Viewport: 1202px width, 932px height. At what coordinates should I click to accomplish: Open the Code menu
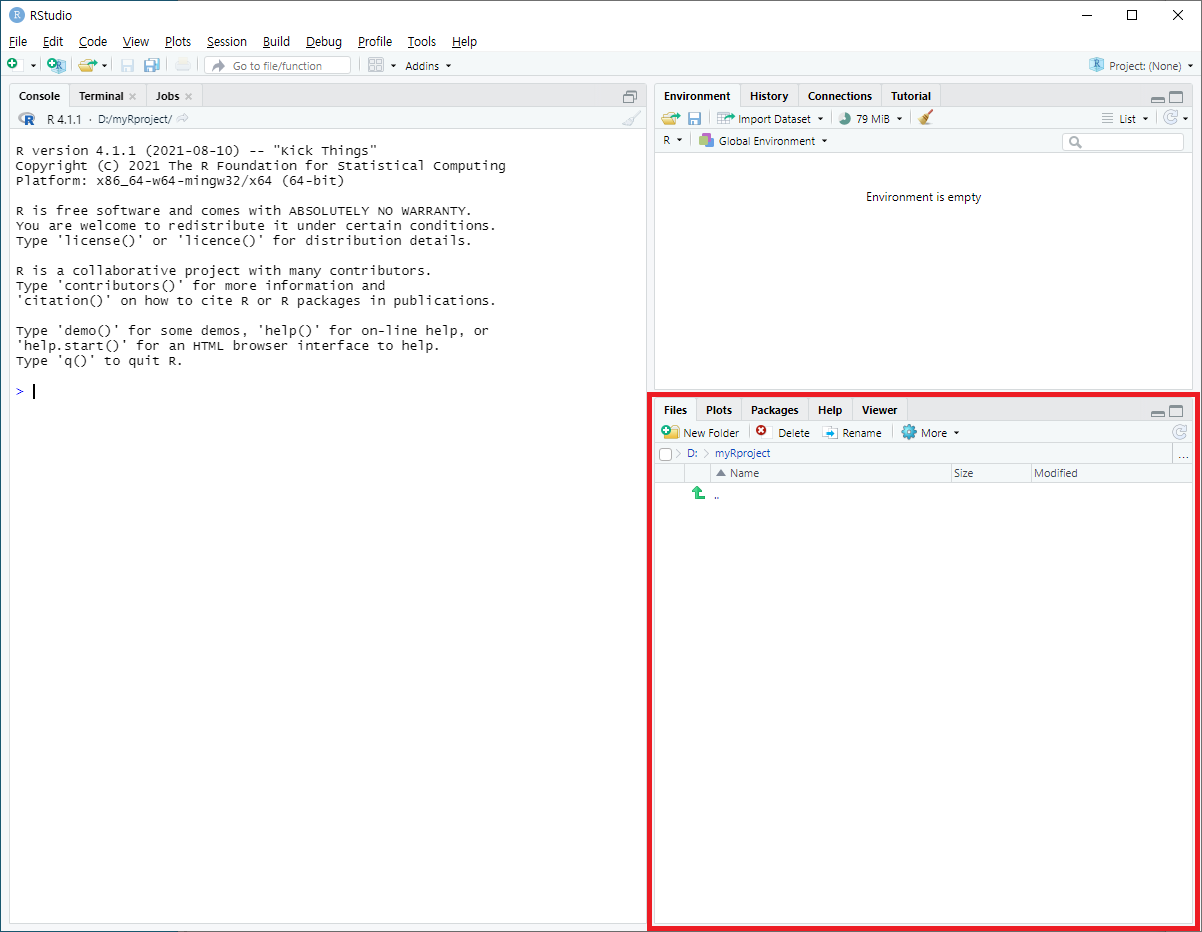coord(93,42)
